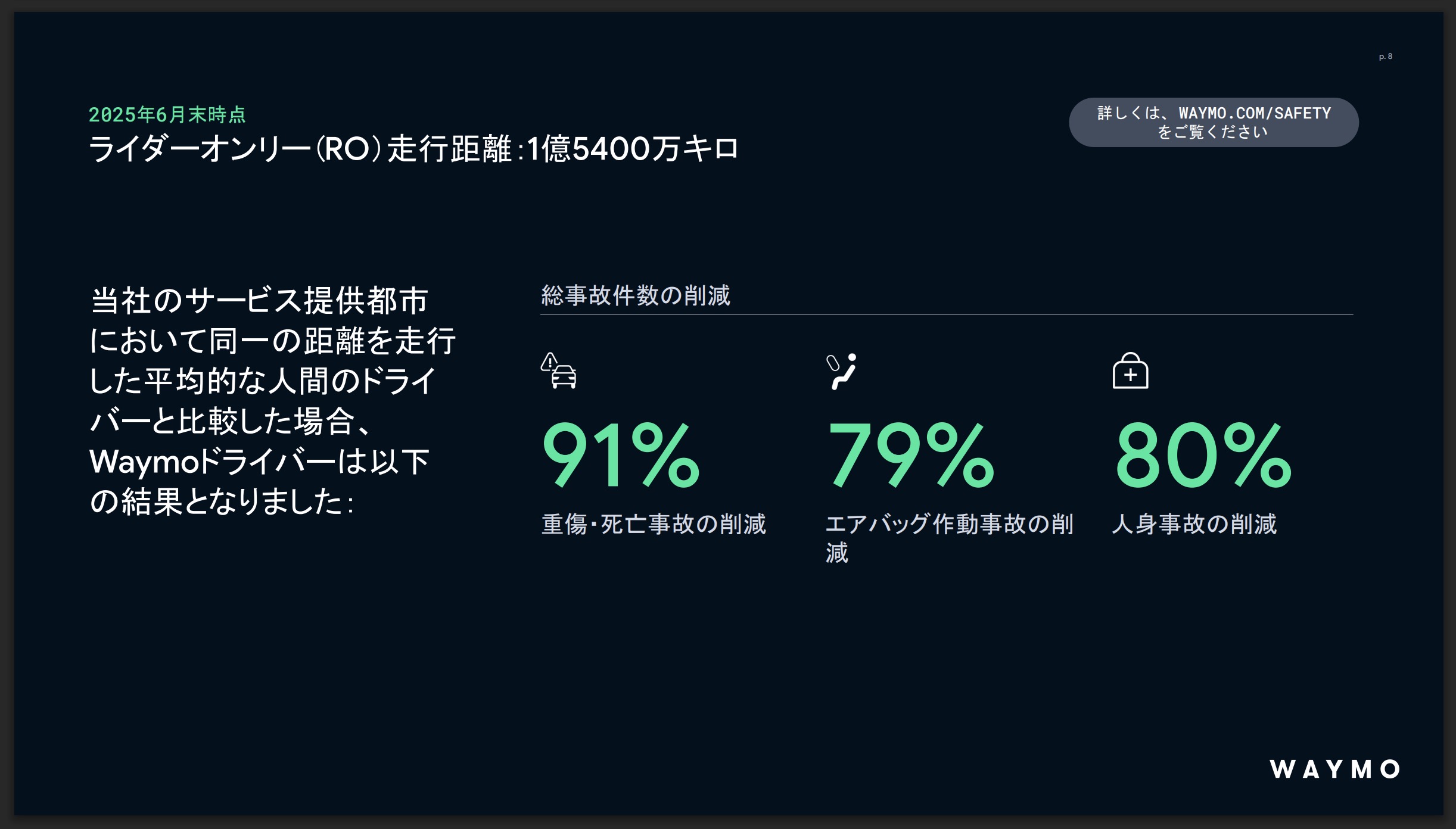
Task: Select the エアバッグ作動事故の削減 label
Action: [x=949, y=524]
